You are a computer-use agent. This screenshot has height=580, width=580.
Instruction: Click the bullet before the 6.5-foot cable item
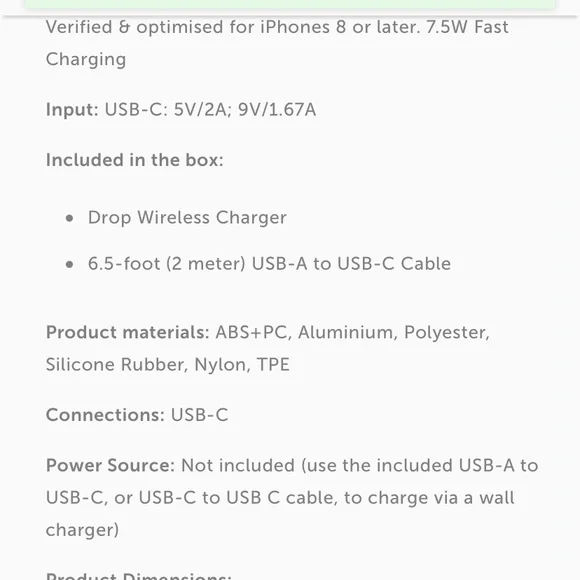[x=69, y=264]
